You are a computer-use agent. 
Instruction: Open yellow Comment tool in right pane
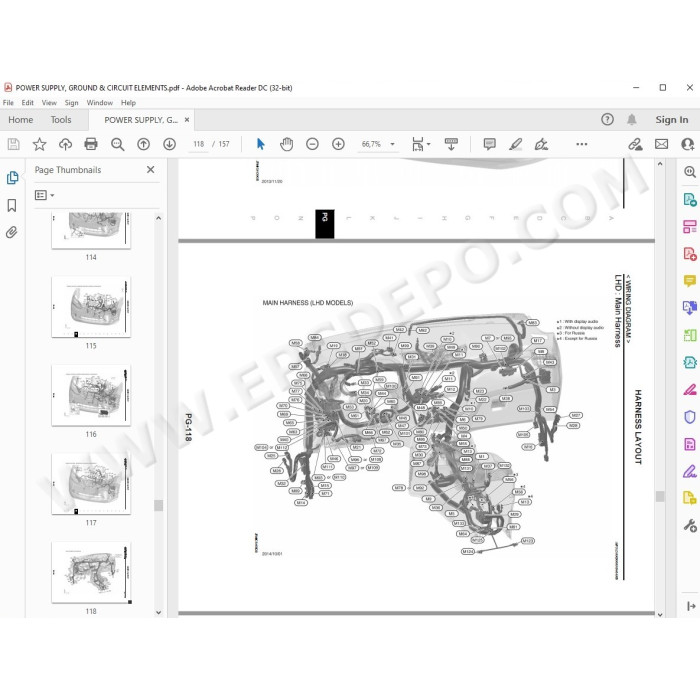click(690, 281)
